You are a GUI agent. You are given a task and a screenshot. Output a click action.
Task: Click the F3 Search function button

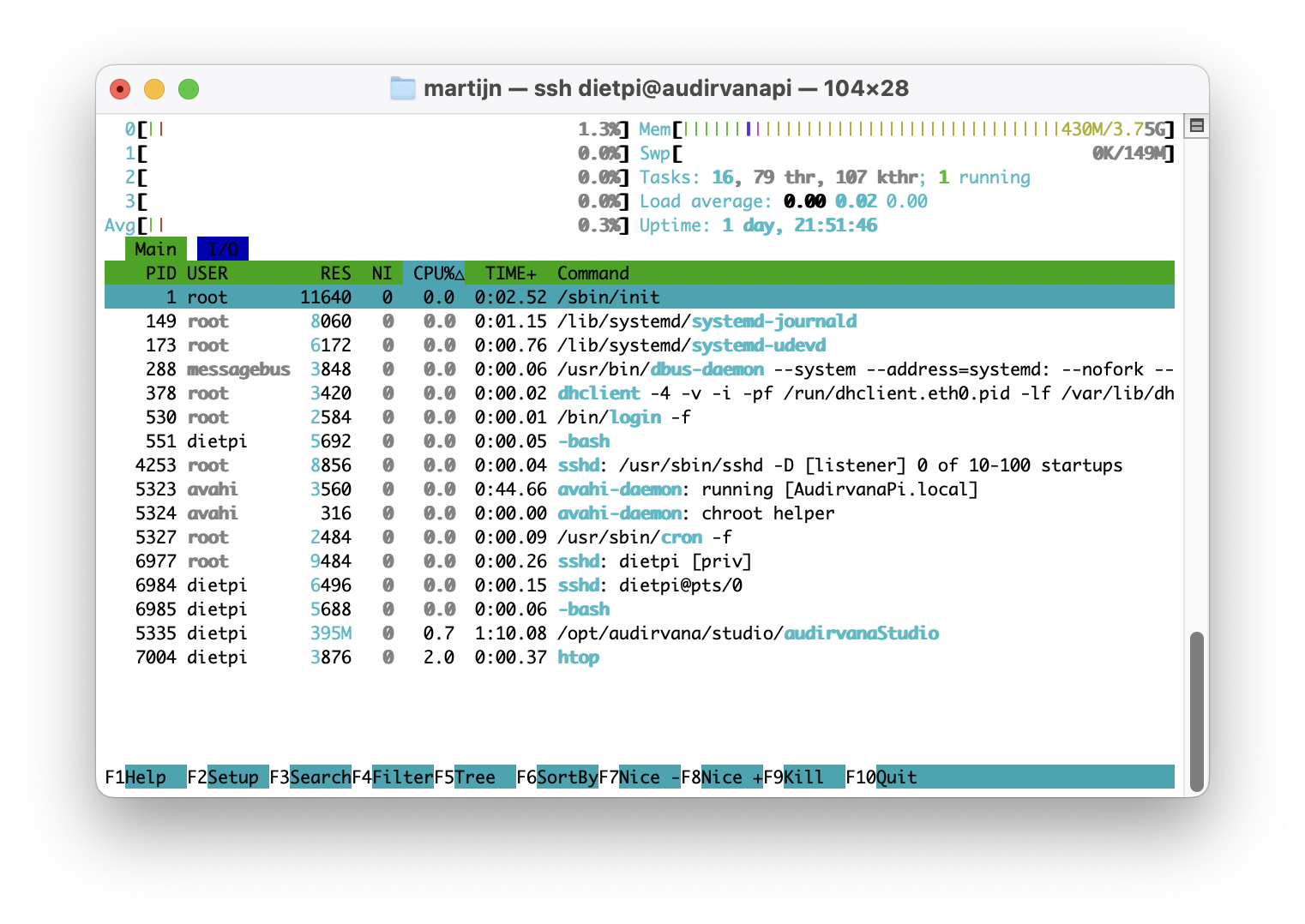coord(310,777)
